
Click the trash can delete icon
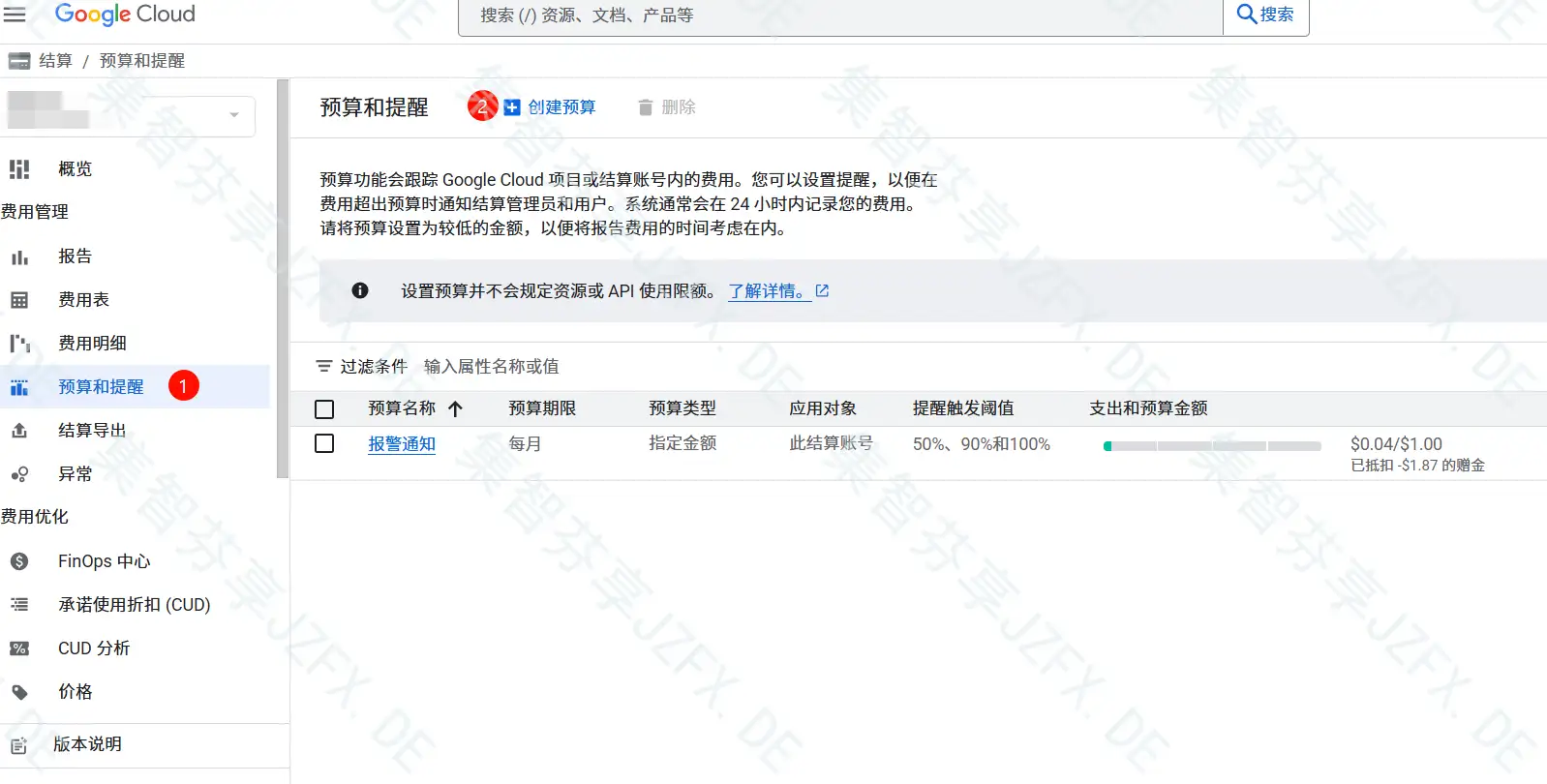coord(646,107)
